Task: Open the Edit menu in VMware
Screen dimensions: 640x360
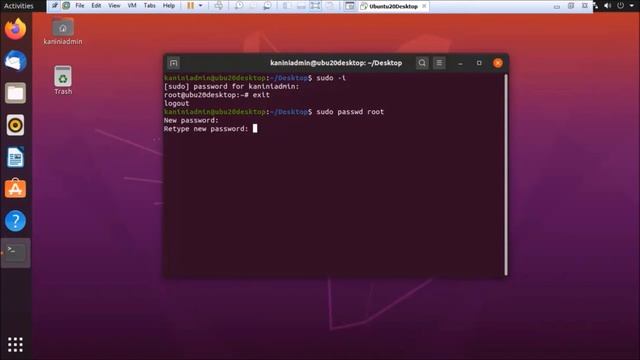Action: [x=96, y=6]
